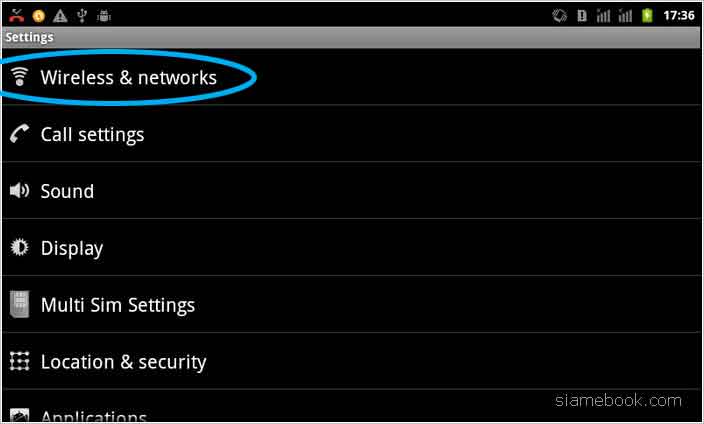
Task: Tap the warning triangle icon in status bar
Action: point(60,16)
